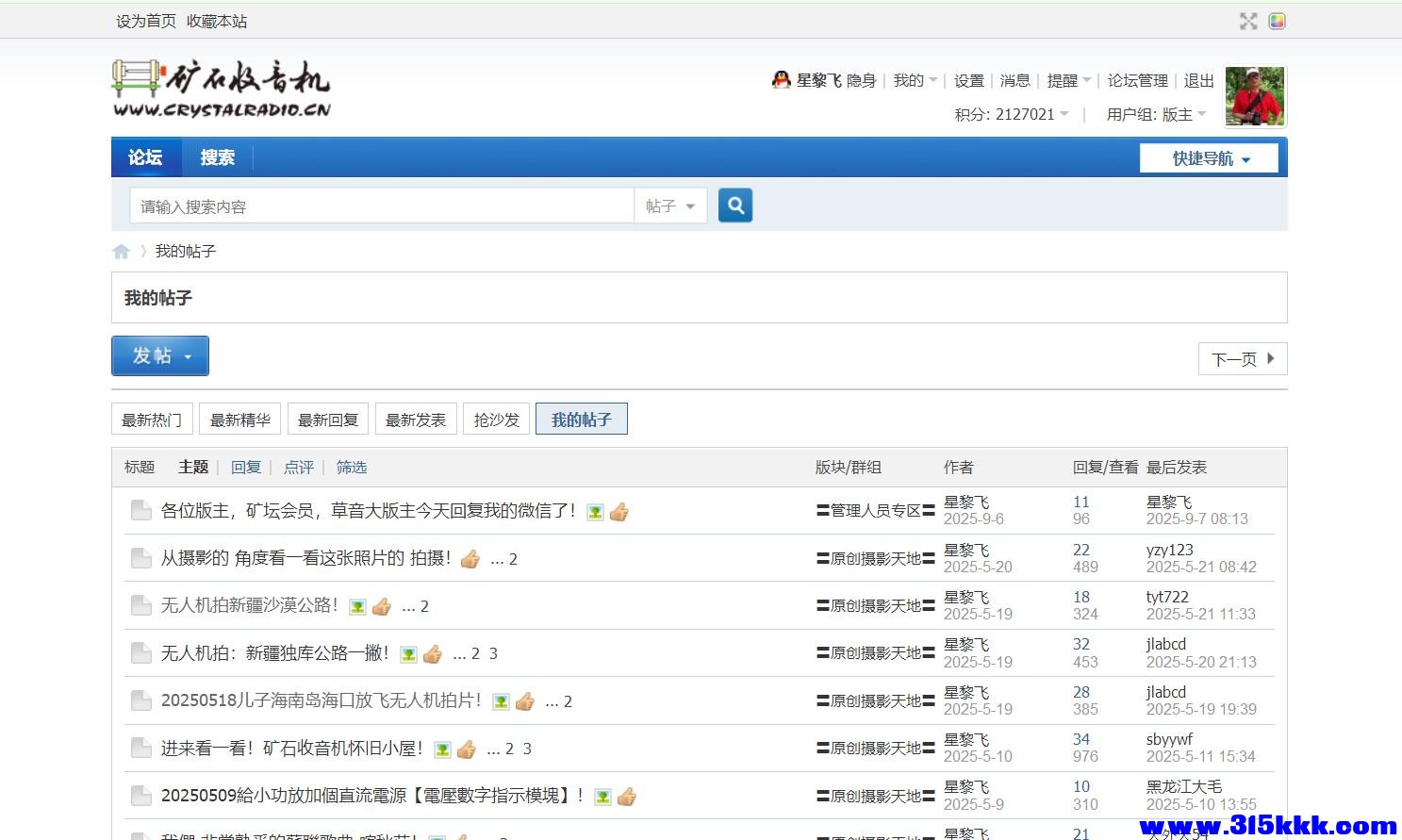
Task: Open the 快捷导航 quick navigation dropdown
Action: pos(1209,157)
